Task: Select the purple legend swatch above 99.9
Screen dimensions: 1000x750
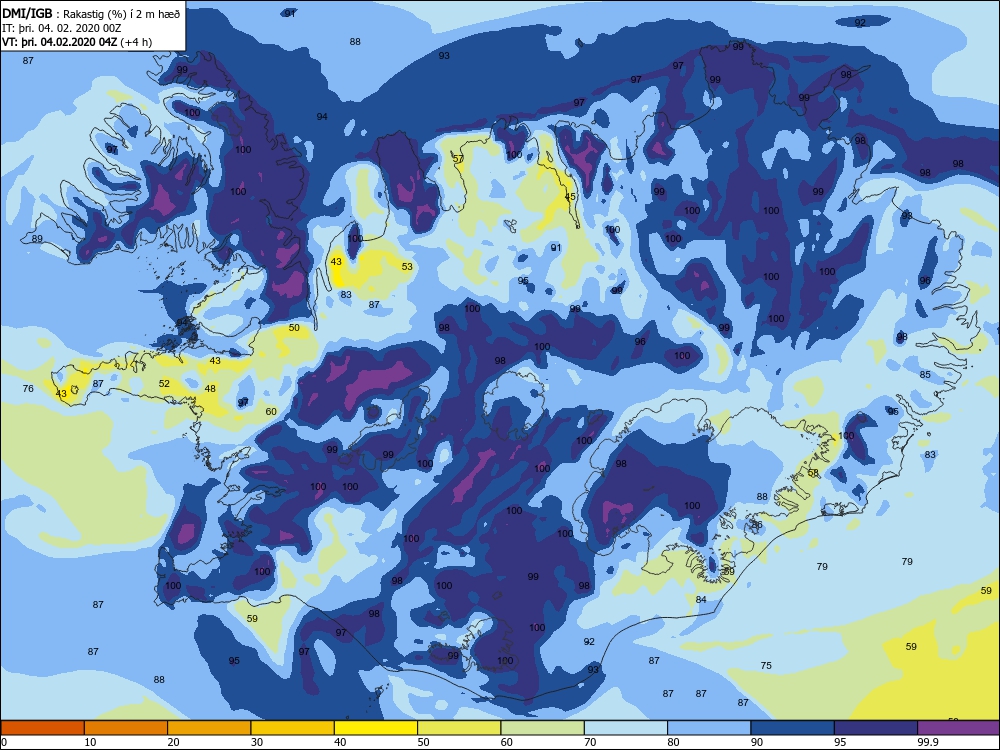Action: [x=959, y=728]
